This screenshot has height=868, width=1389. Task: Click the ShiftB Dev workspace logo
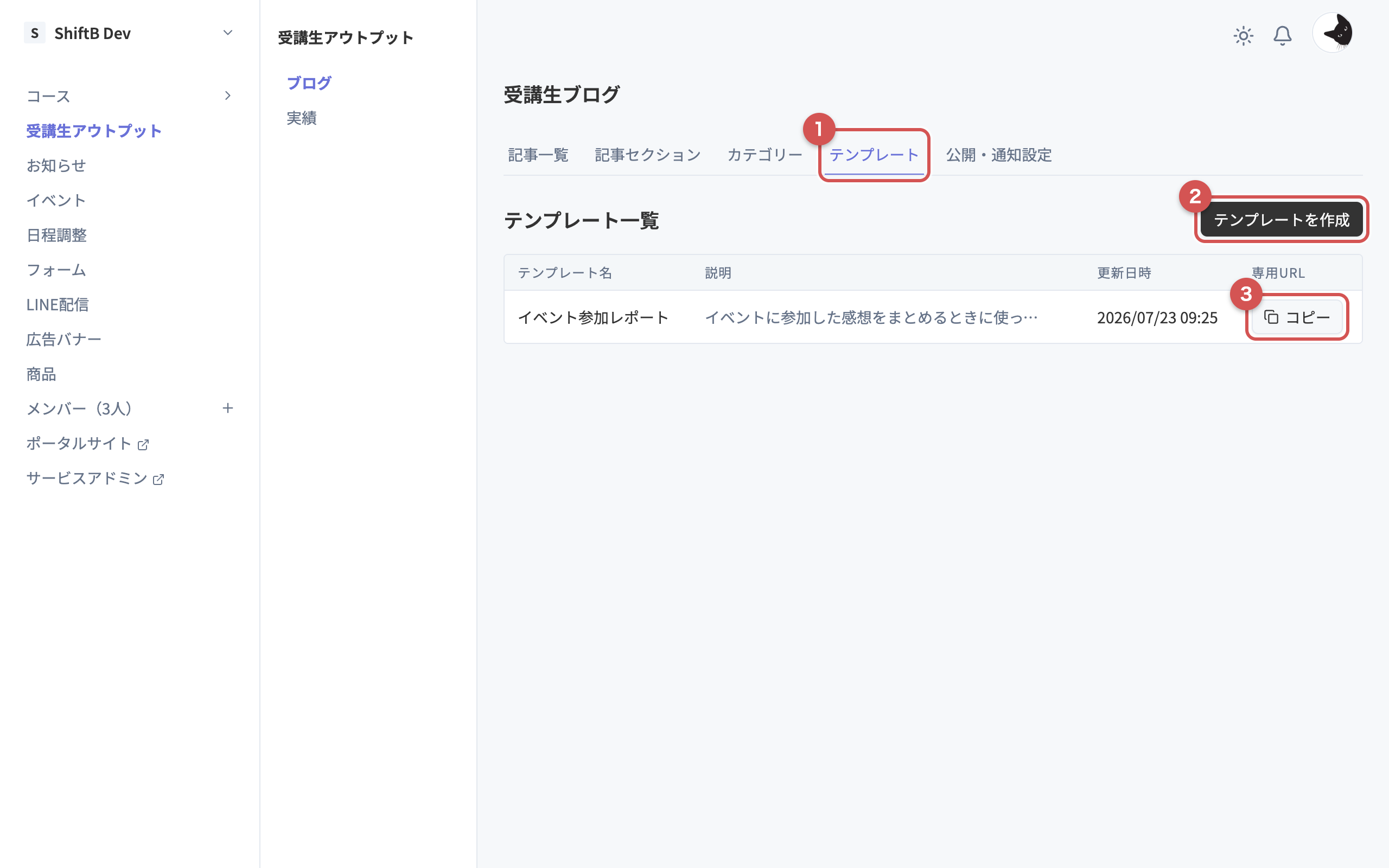coord(34,33)
